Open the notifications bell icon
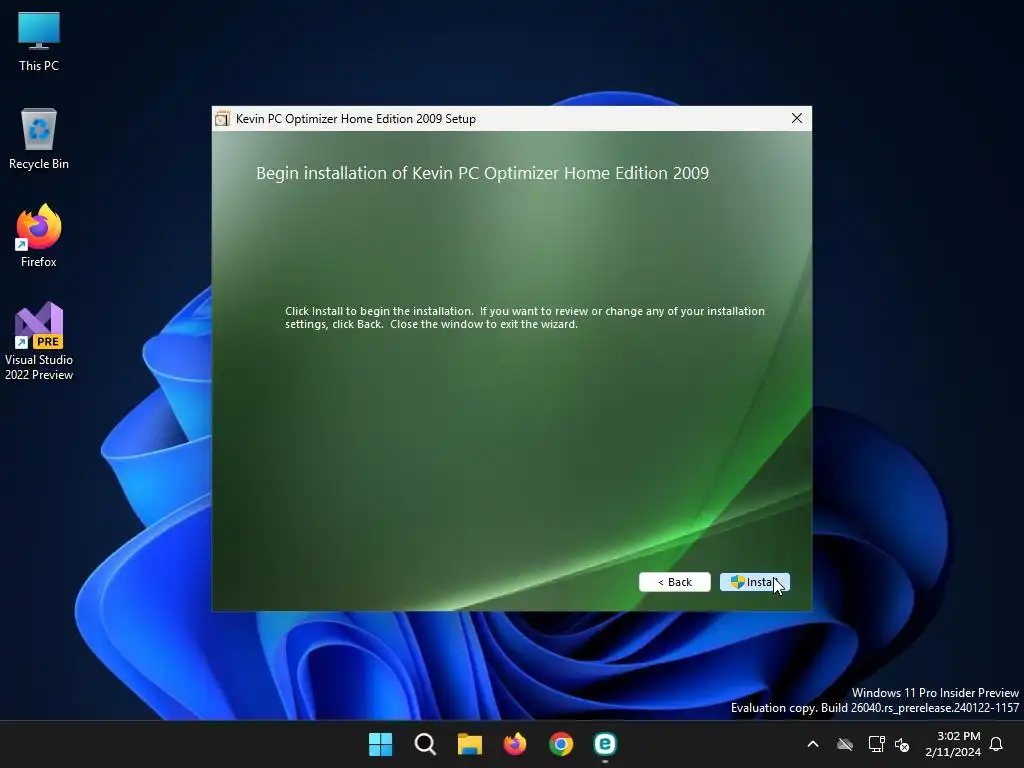The width and height of the screenshot is (1024, 768). coord(997,744)
